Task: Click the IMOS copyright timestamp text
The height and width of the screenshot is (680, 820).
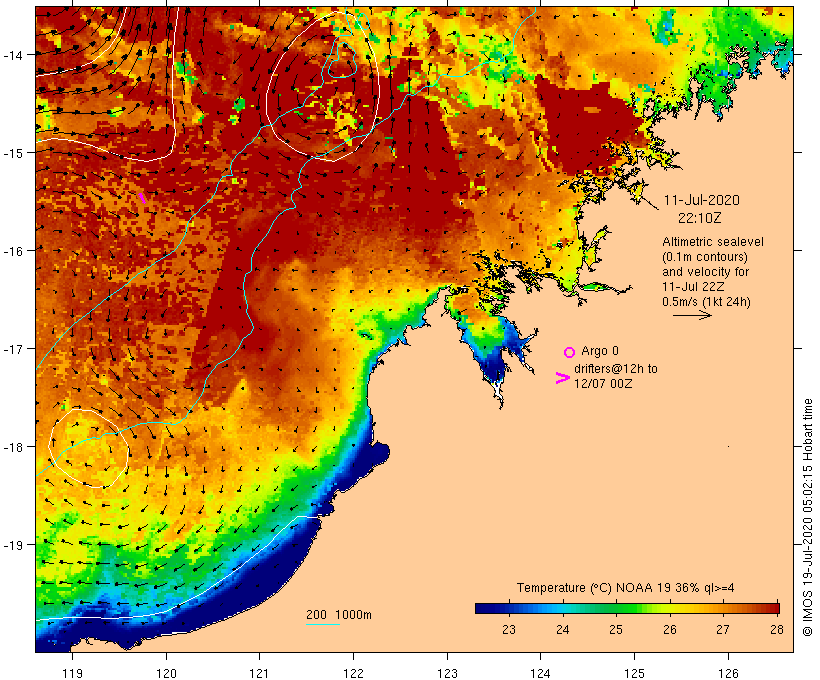Action: pos(807,518)
